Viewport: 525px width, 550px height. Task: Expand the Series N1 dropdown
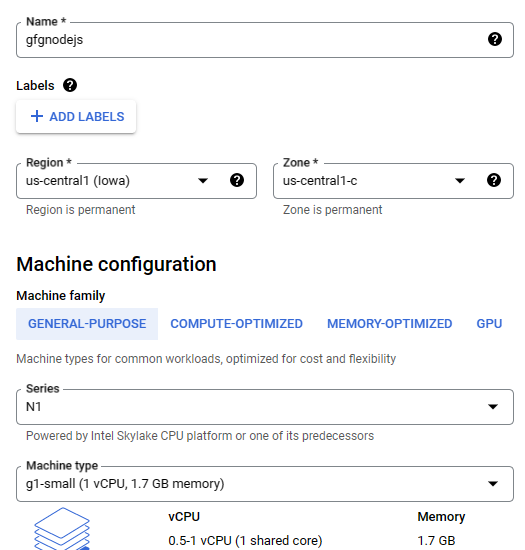pos(493,407)
